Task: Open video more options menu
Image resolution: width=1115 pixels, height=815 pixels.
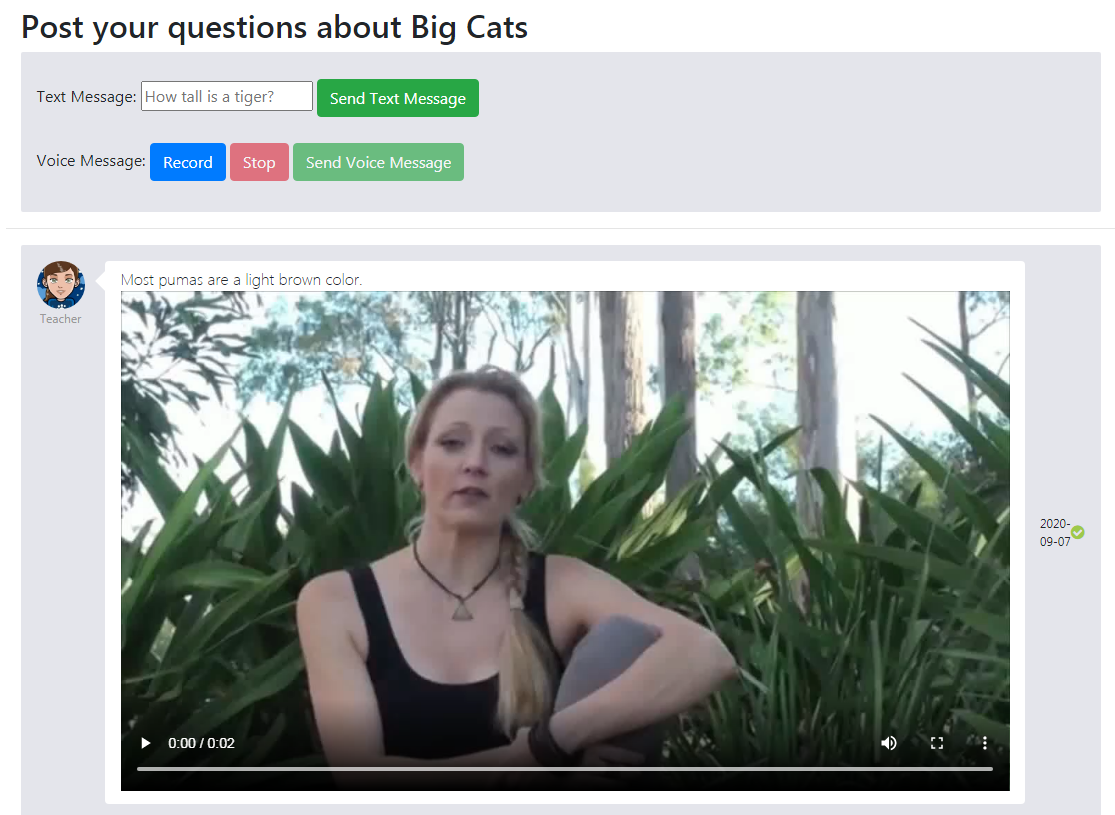Action: coord(984,743)
